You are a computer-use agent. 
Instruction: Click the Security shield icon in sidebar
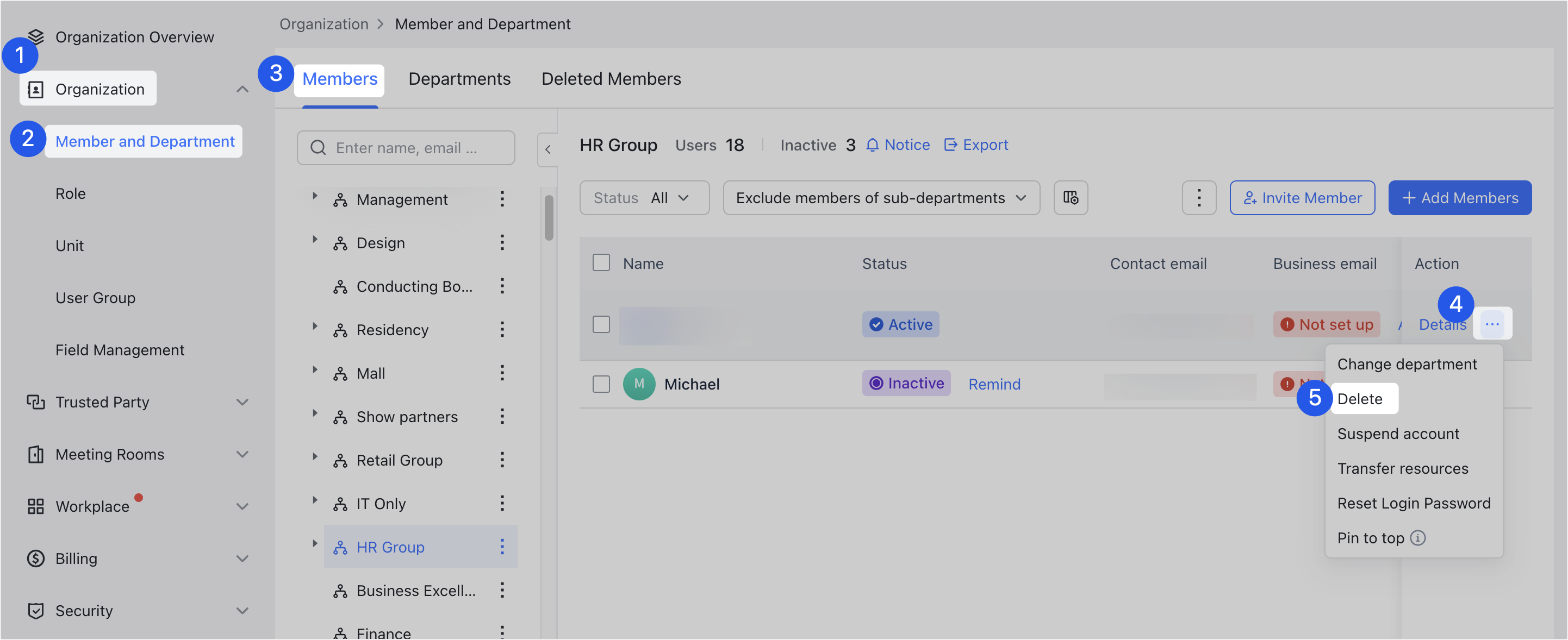click(35, 611)
